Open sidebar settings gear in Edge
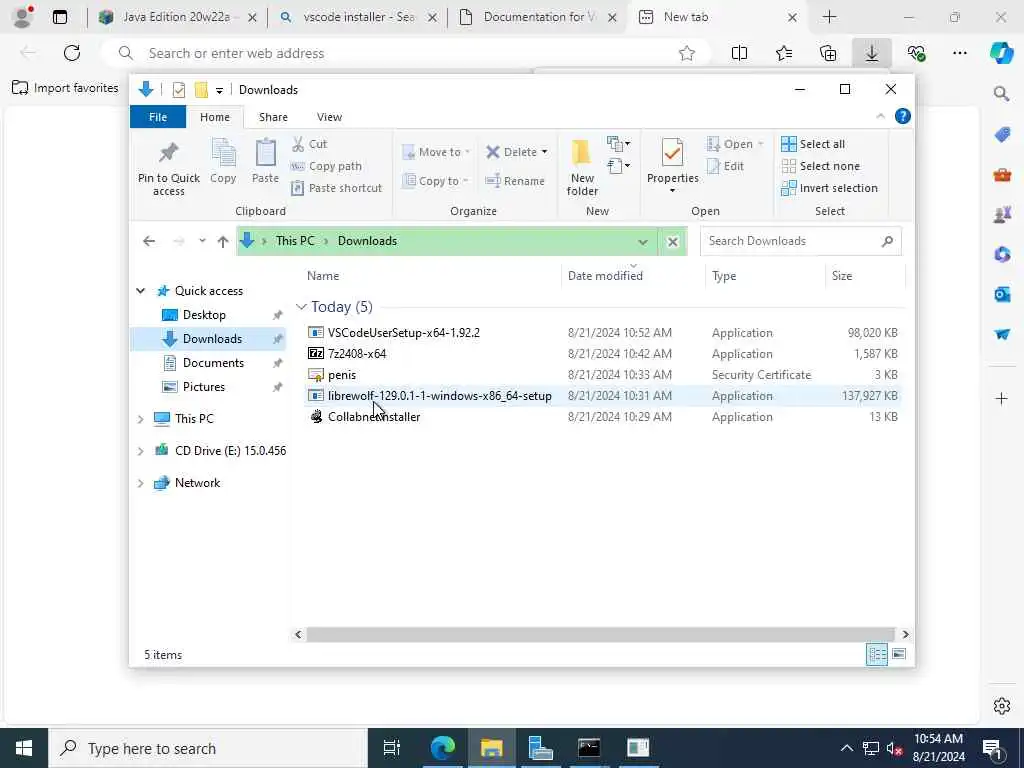Viewport: 1024px width, 768px height. (1002, 706)
